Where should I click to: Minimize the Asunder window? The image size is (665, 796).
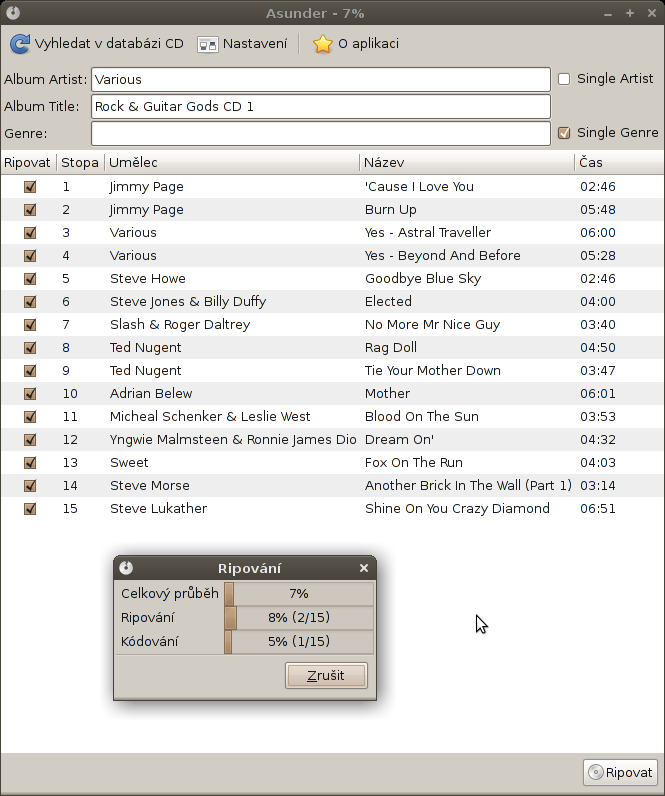608,14
